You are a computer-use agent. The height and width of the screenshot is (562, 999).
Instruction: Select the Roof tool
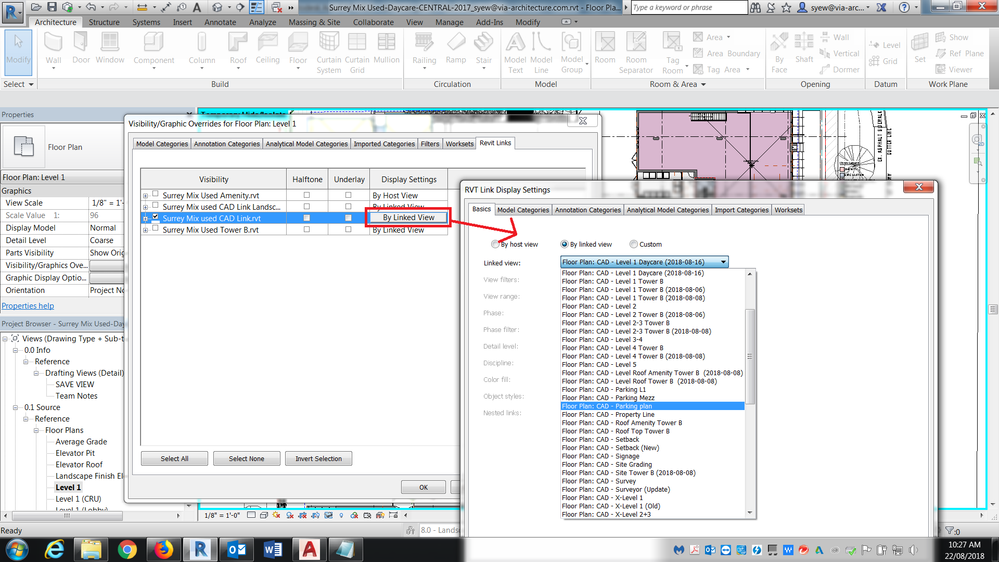click(238, 50)
